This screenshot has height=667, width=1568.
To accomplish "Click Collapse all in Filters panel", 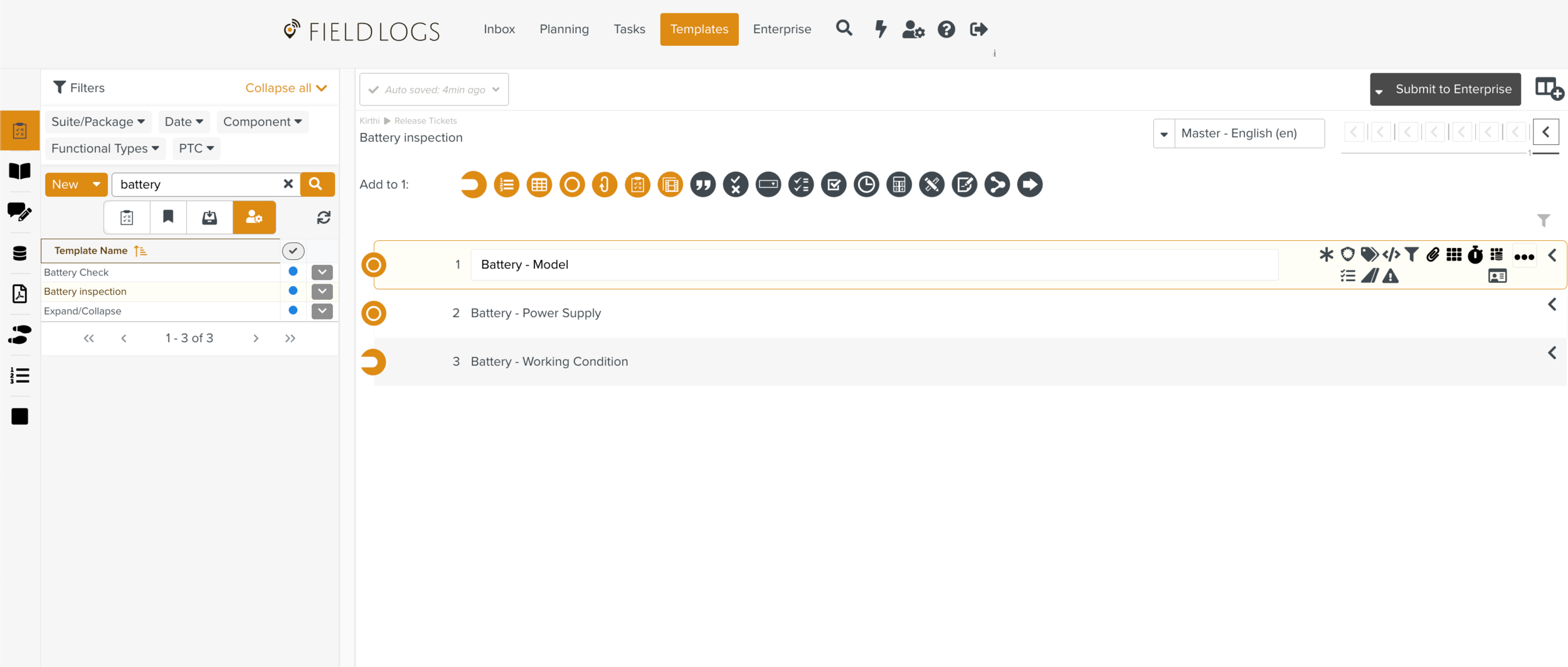I will 286,88.
